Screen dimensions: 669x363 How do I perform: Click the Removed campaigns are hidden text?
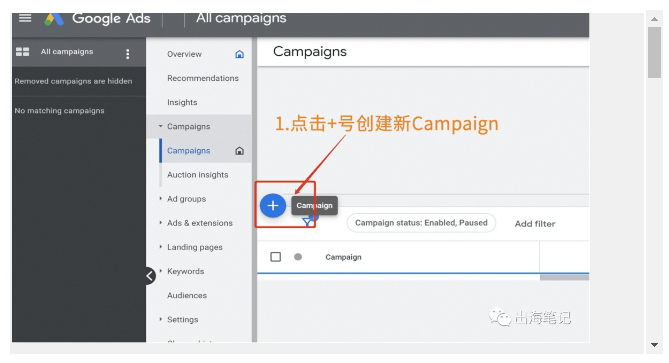pyautogui.click(x=73, y=81)
